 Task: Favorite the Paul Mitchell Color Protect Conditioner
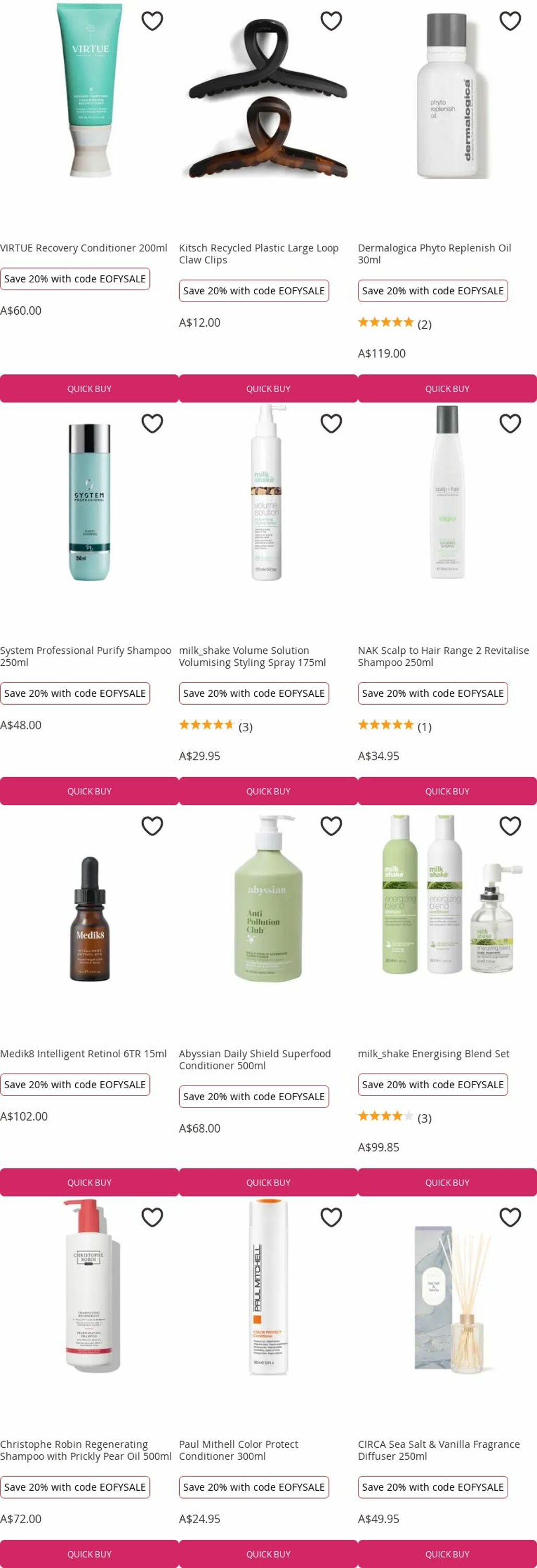pos(331,1217)
